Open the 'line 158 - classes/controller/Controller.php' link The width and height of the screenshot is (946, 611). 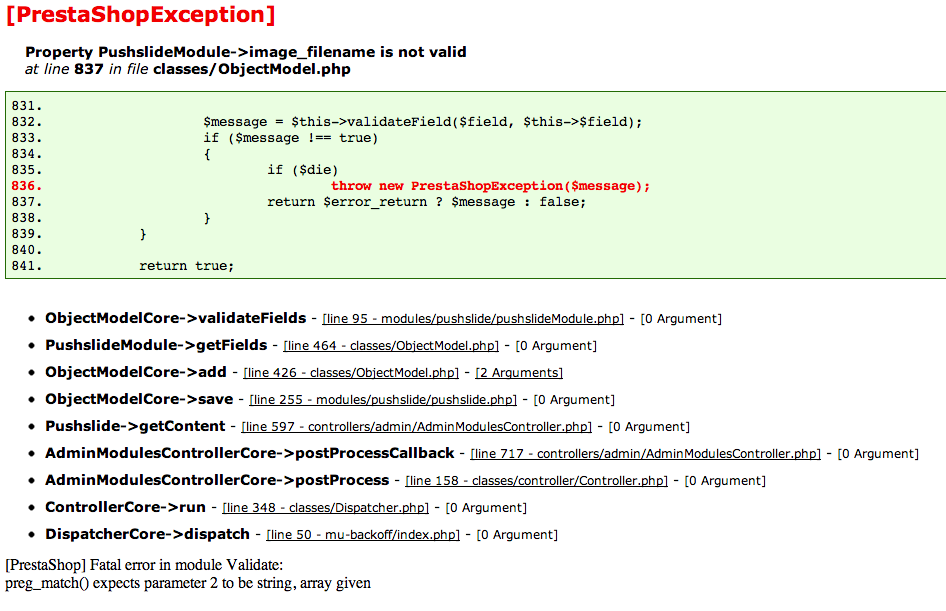click(536, 481)
